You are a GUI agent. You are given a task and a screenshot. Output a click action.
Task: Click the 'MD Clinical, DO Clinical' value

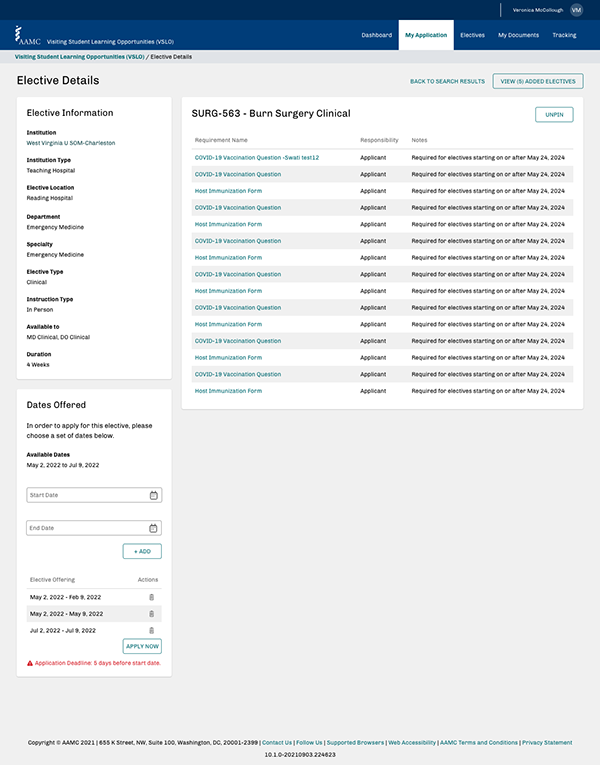(58, 337)
